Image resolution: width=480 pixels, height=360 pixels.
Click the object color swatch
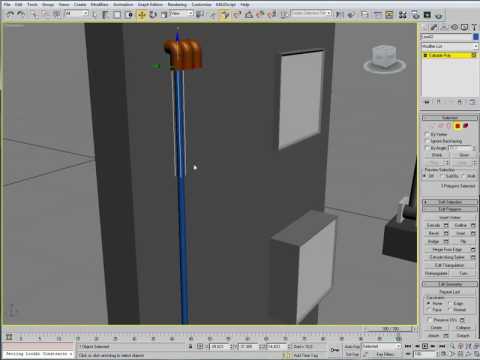click(476, 37)
